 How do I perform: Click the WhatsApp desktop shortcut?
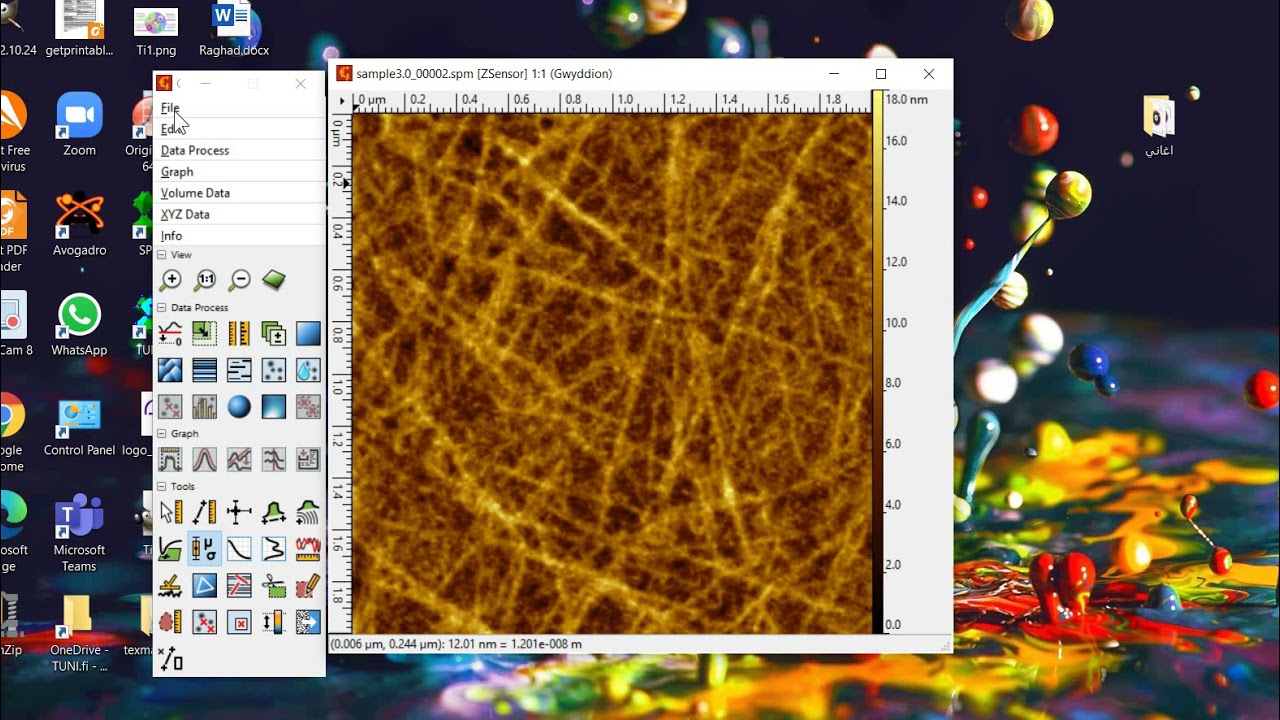(x=79, y=325)
